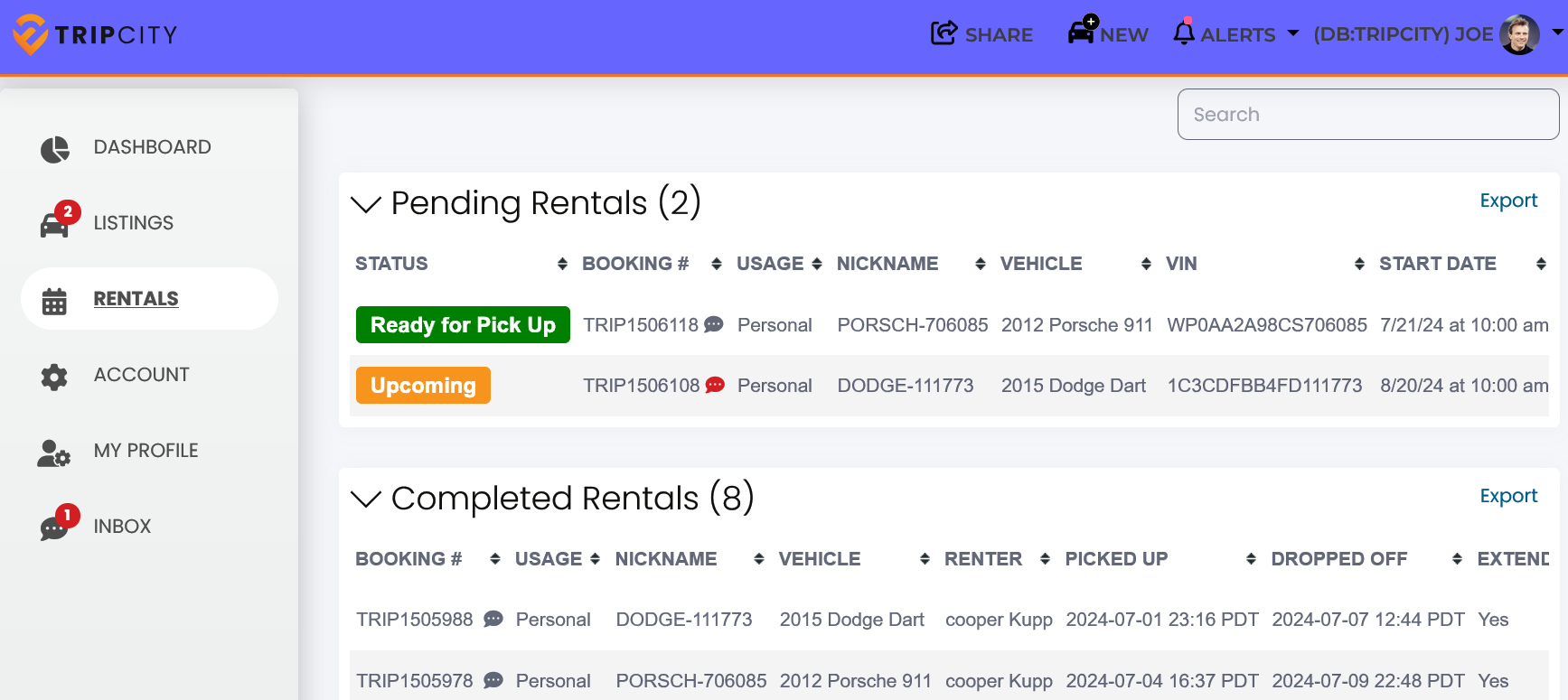
Task: Click VIN 1C3CDFBB4FD111773
Action: pos(1264,386)
